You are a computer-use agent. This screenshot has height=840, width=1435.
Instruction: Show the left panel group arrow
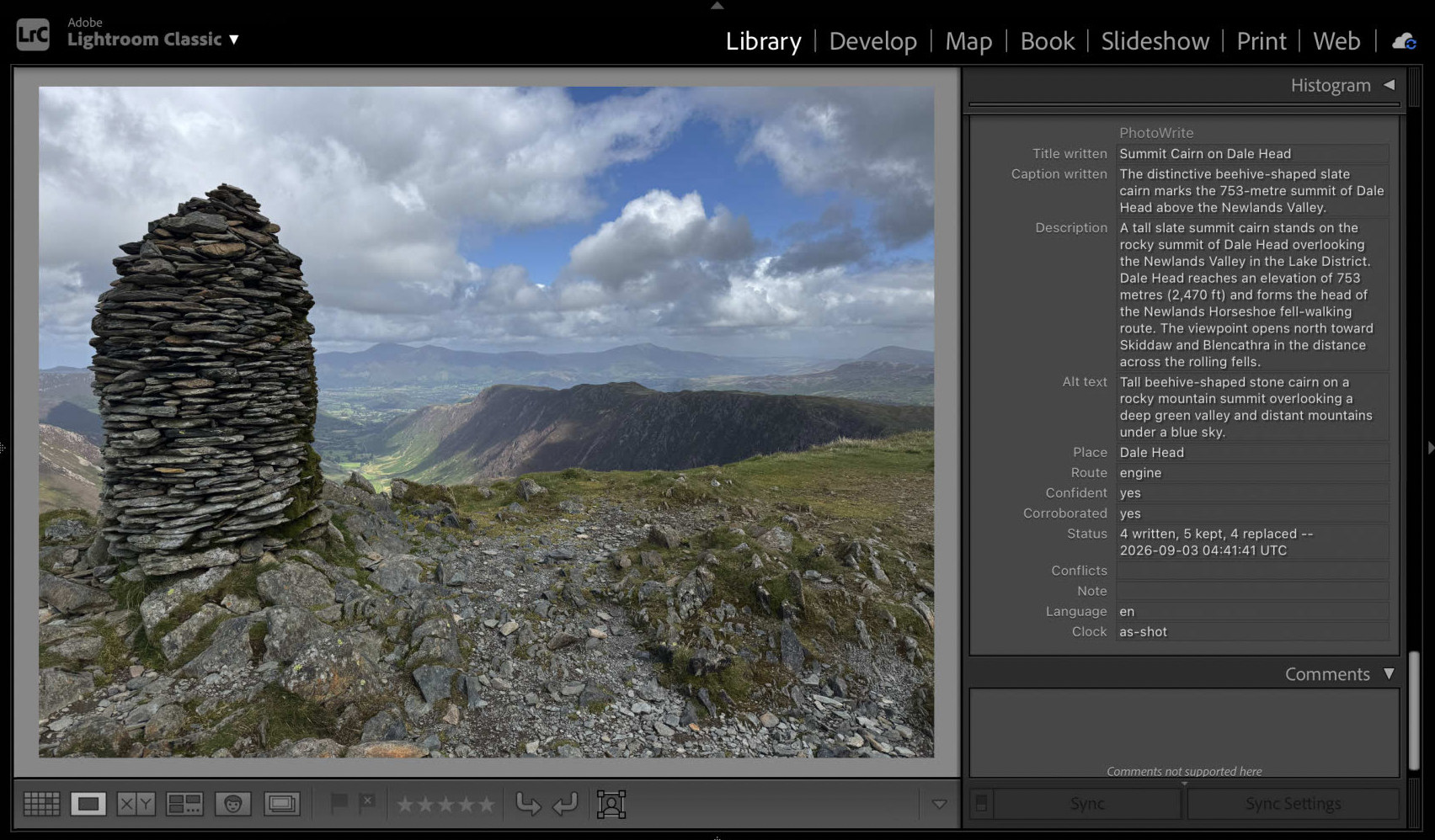[x=3, y=448]
